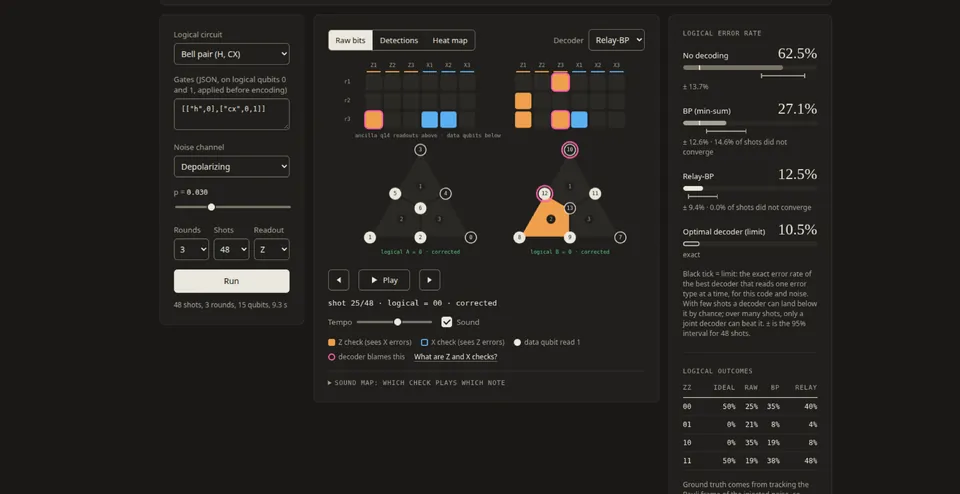Open the Shots dropdown
The width and height of the screenshot is (960, 494).
coord(231,249)
